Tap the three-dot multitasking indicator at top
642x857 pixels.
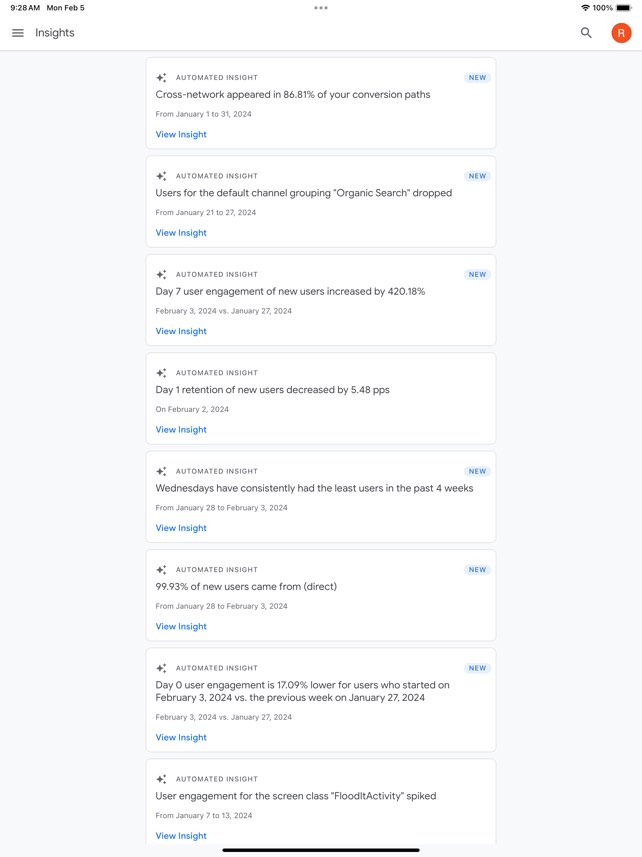320,8
